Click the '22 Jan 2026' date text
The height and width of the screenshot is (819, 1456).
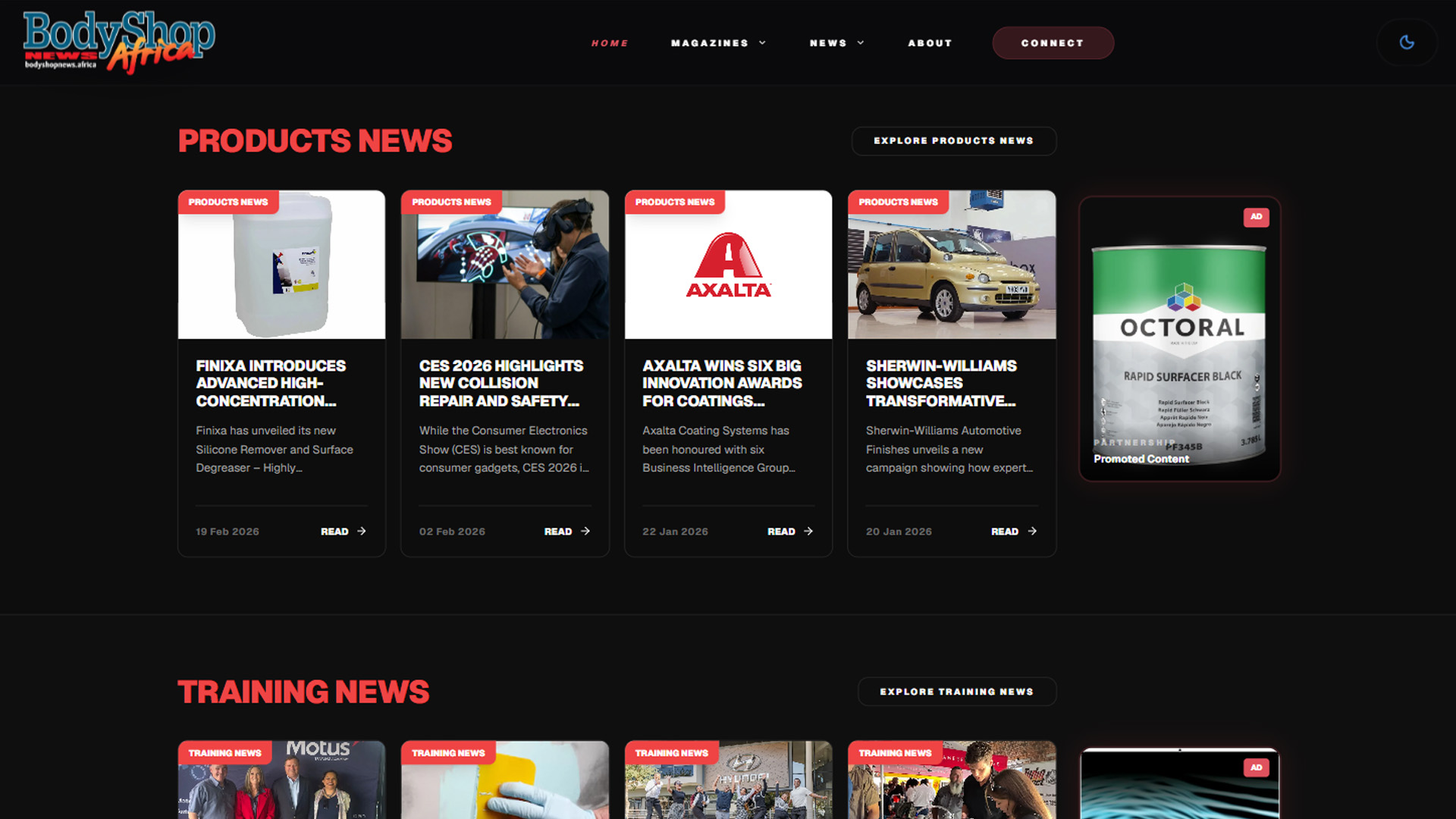click(675, 532)
